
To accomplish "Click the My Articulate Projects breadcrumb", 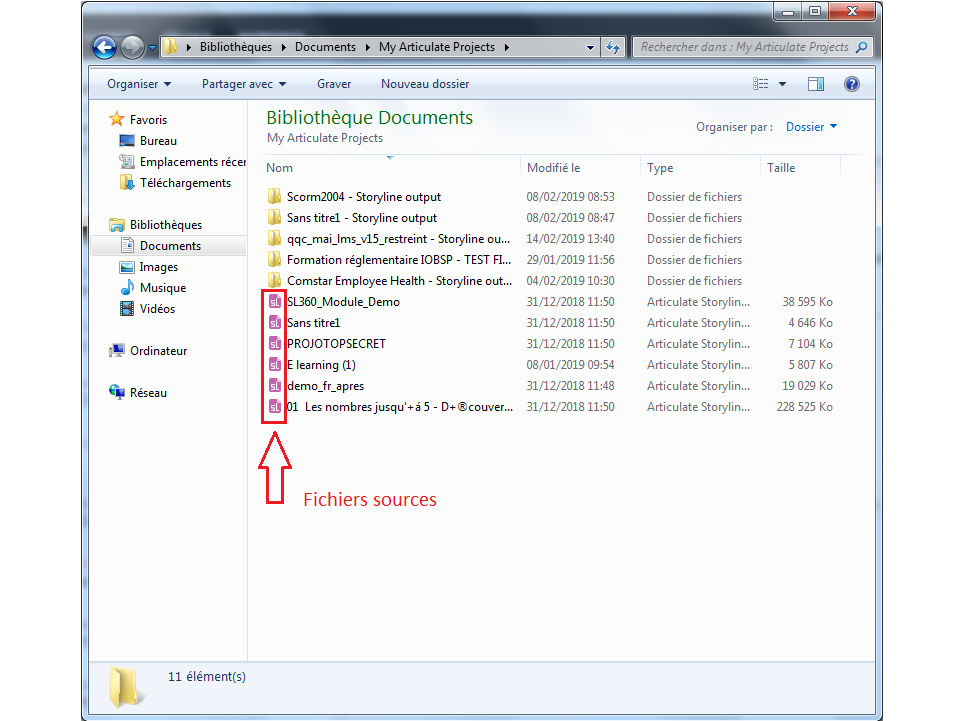I will coord(437,47).
